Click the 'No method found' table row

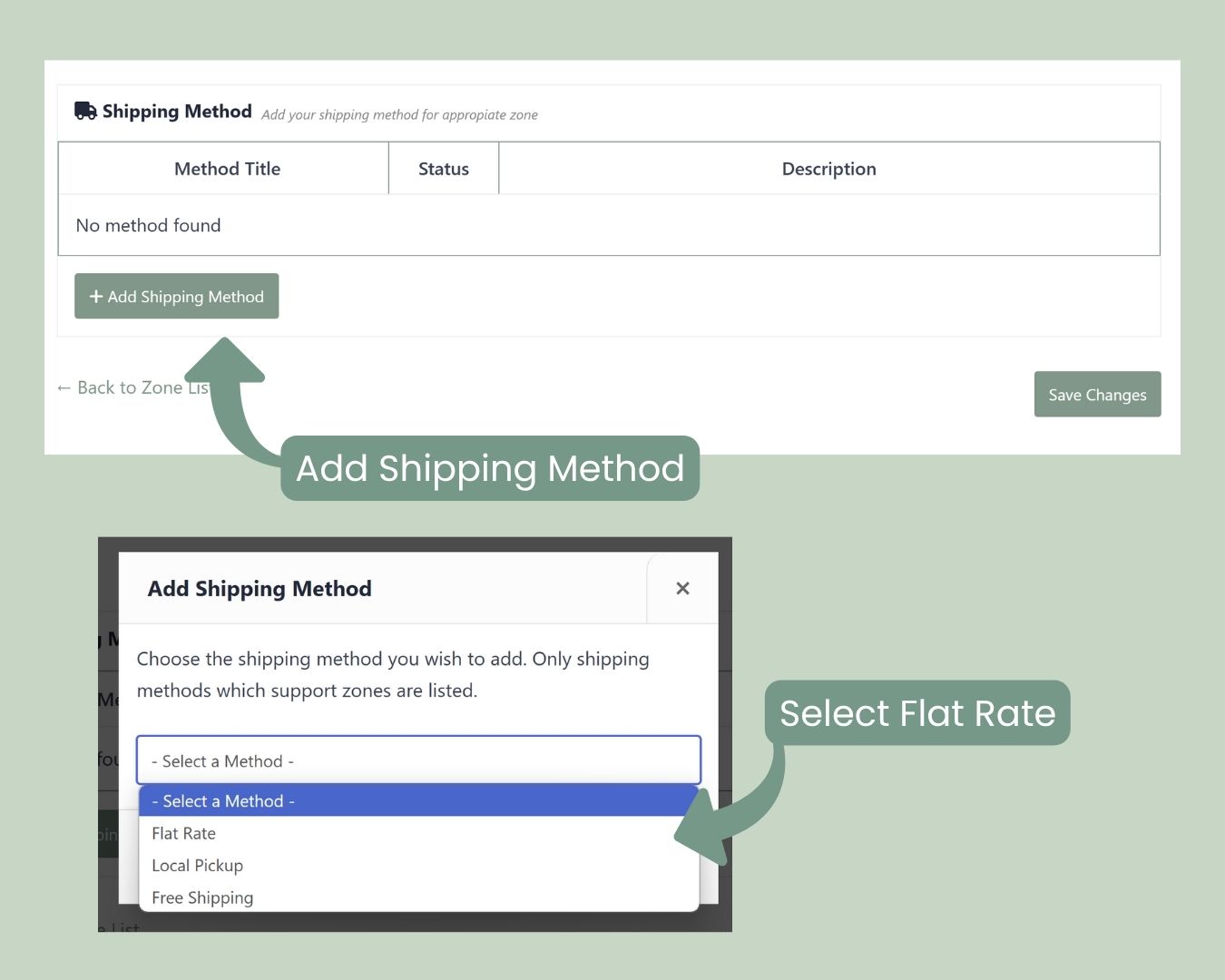tap(609, 225)
